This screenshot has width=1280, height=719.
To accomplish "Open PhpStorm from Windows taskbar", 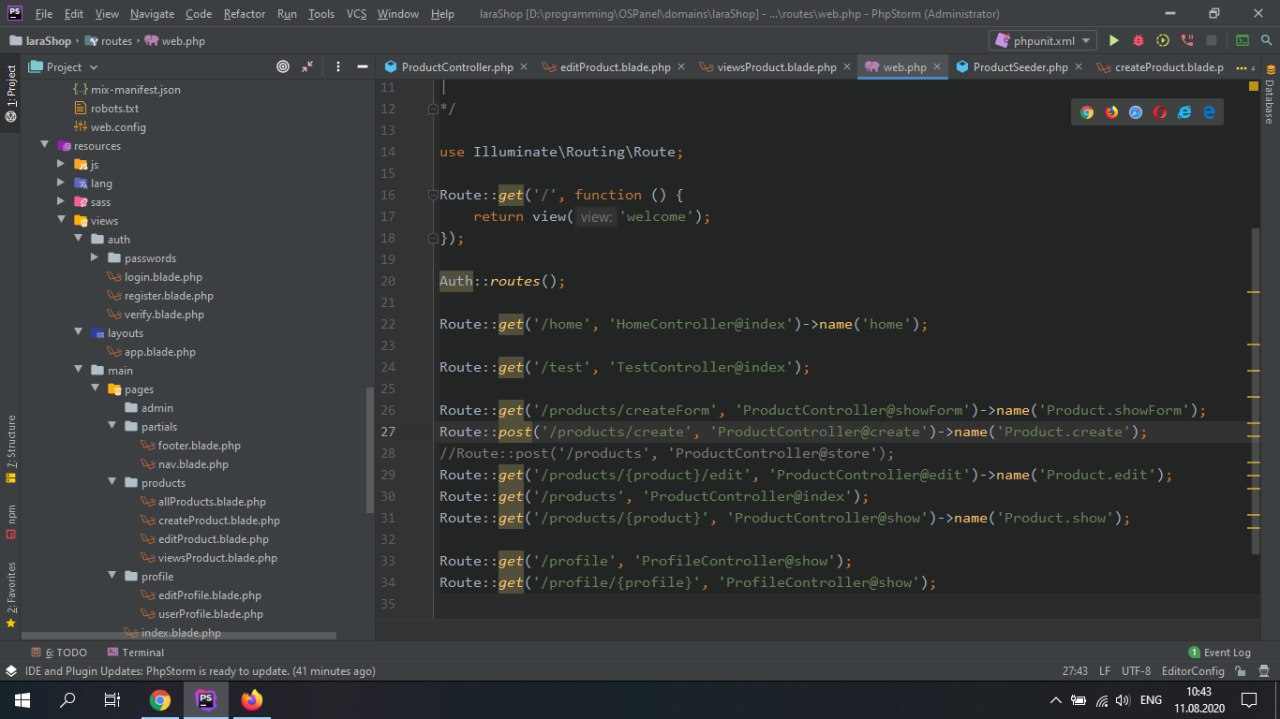I will click(206, 700).
